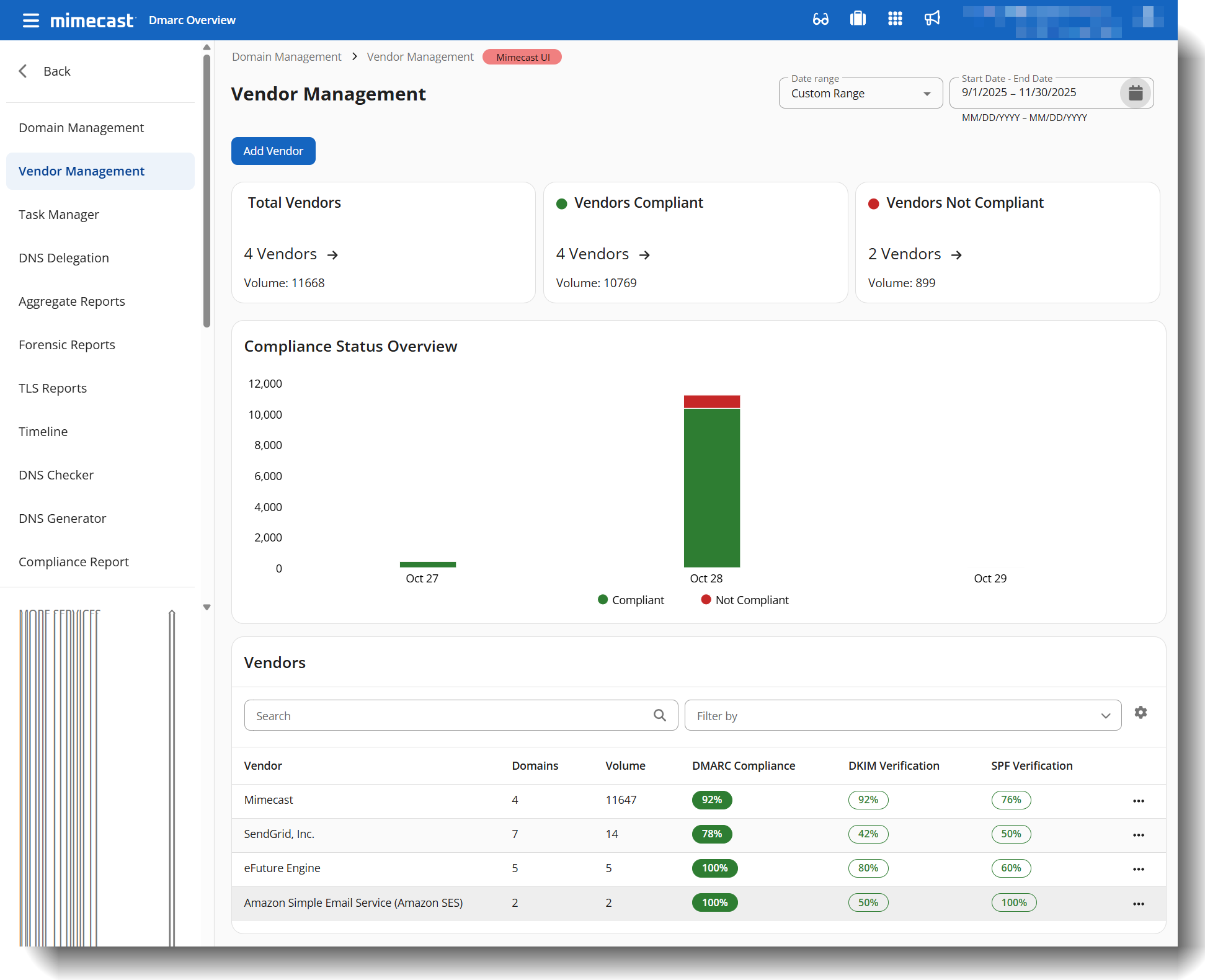The width and height of the screenshot is (1205, 980).
Task: Open the hamburger navigation menu
Action: (x=30, y=20)
